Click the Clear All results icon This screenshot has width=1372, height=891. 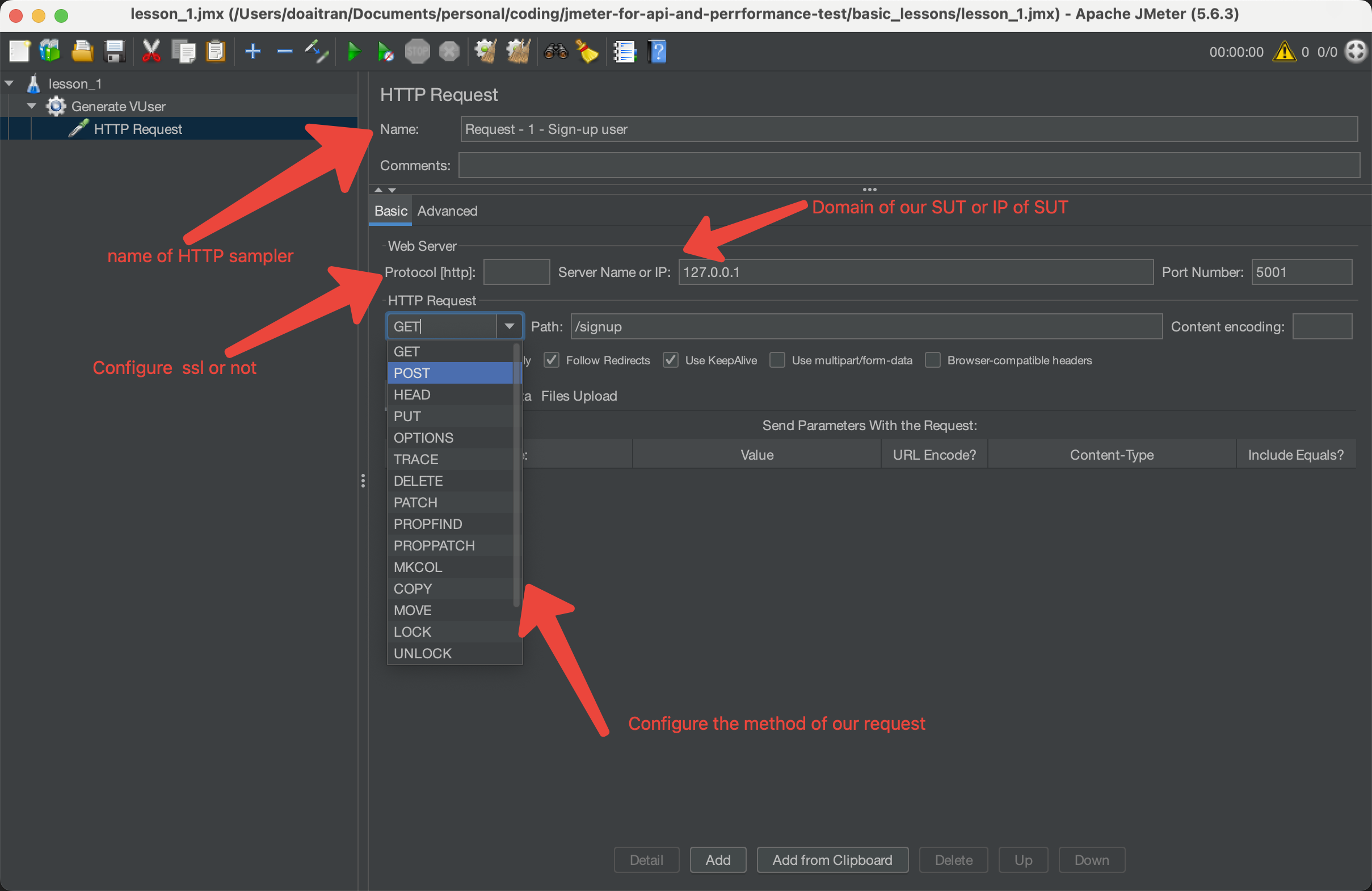517,52
